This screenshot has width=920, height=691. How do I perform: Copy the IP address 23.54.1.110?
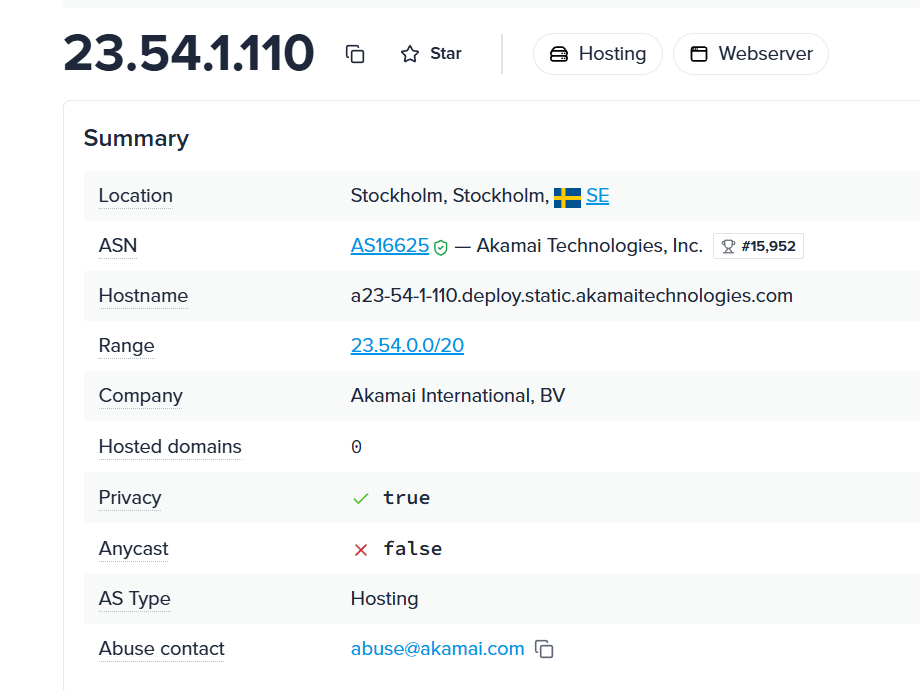[355, 54]
